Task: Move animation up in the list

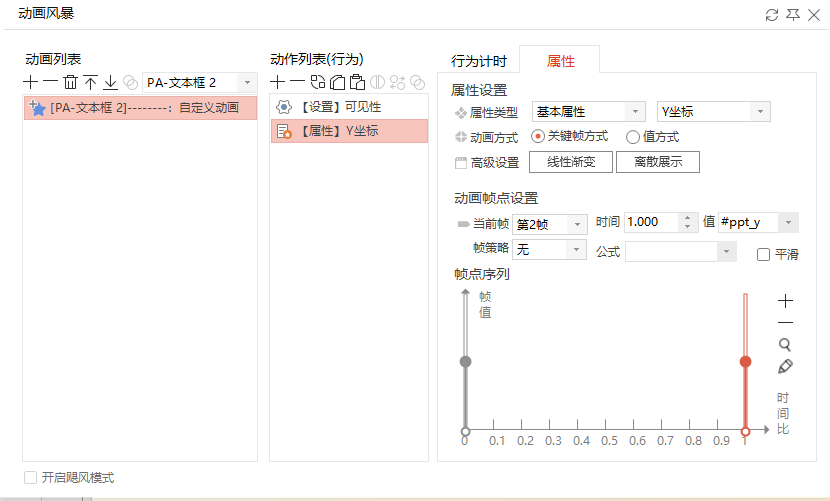Action: pos(91,82)
